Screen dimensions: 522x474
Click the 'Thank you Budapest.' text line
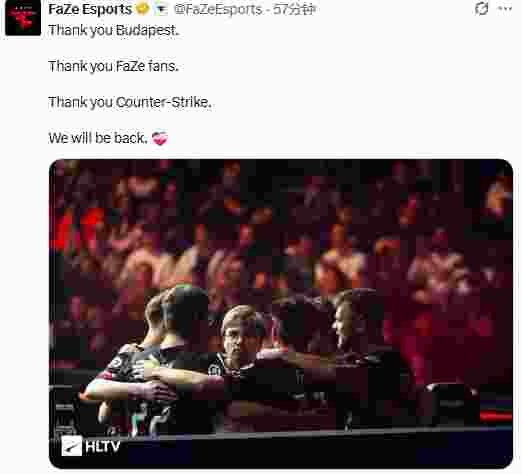pos(114,30)
